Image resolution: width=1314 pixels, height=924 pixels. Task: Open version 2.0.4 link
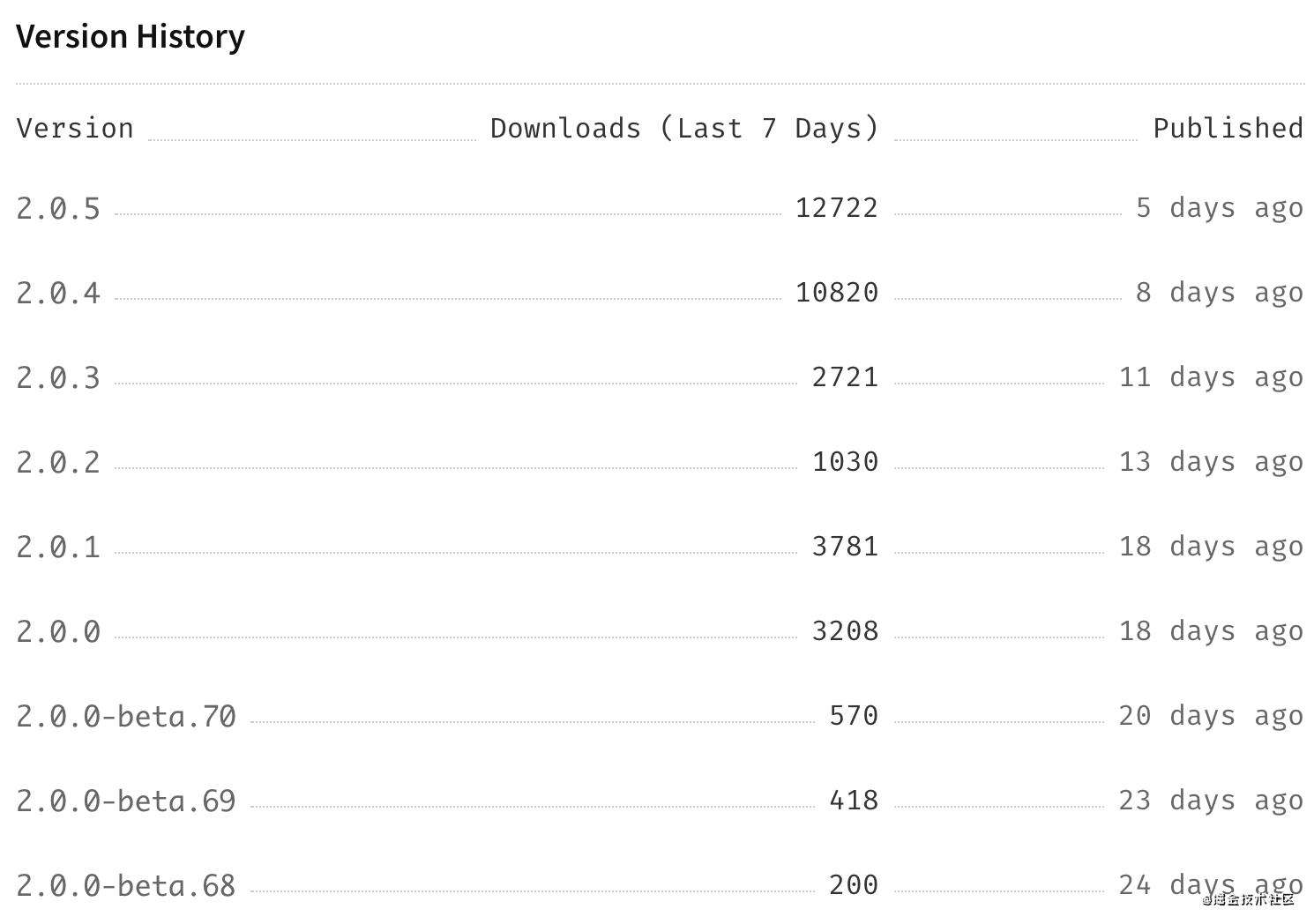(x=58, y=294)
